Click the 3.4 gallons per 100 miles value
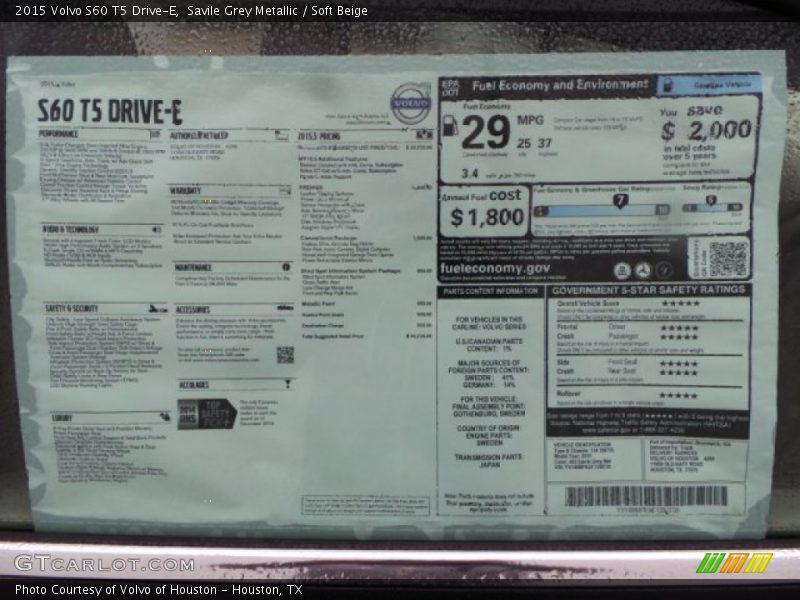800x600 pixels. (x=469, y=173)
